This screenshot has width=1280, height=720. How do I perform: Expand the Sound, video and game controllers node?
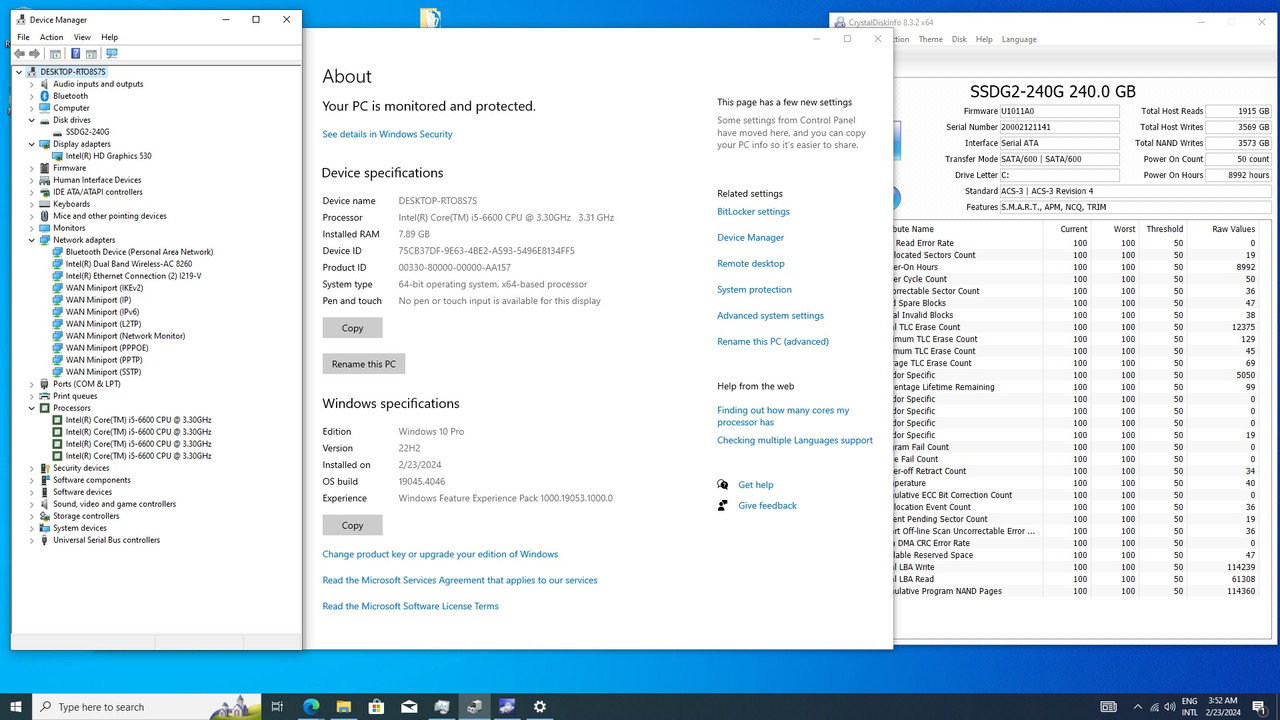point(32,504)
